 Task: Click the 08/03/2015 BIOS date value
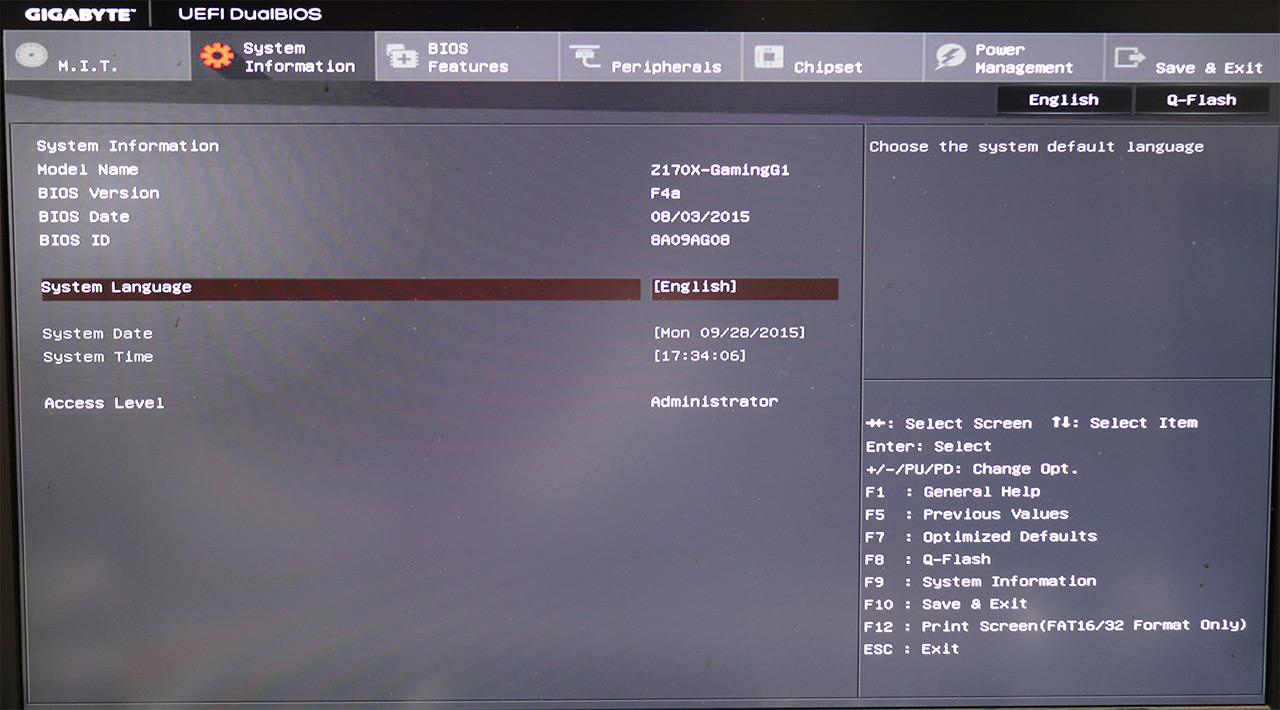point(700,217)
